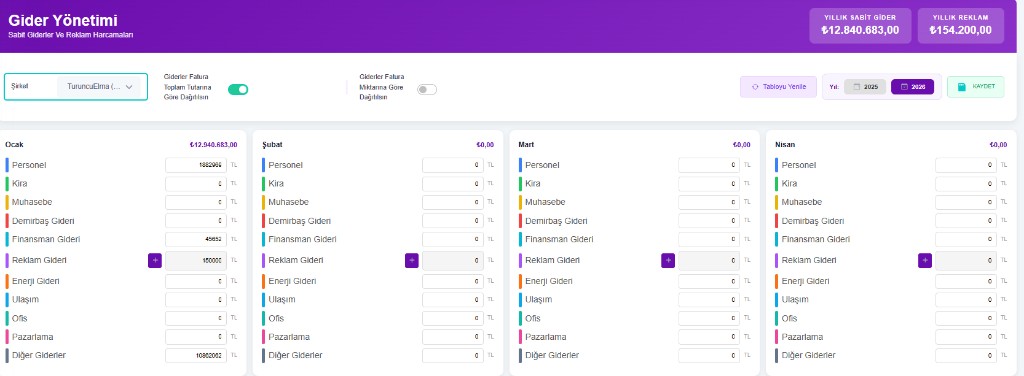Toggle Giderler Fatura Toplam Tutarına Göre Dağıtılsın switch
The width and height of the screenshot is (1024, 376).
[238, 89]
